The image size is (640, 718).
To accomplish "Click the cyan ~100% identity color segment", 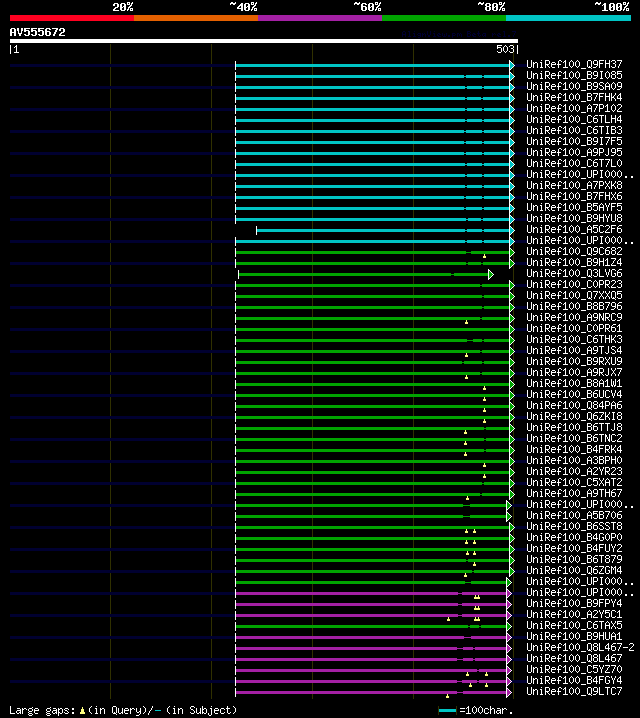I will coord(569,18).
